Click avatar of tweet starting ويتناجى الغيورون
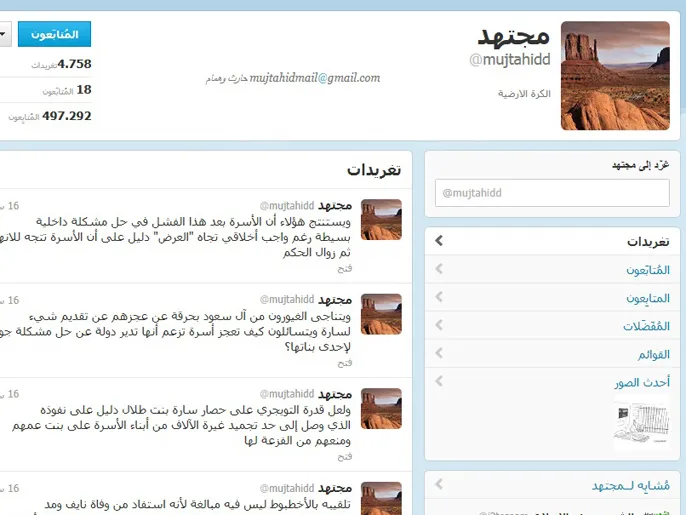686x515 pixels. [381, 314]
